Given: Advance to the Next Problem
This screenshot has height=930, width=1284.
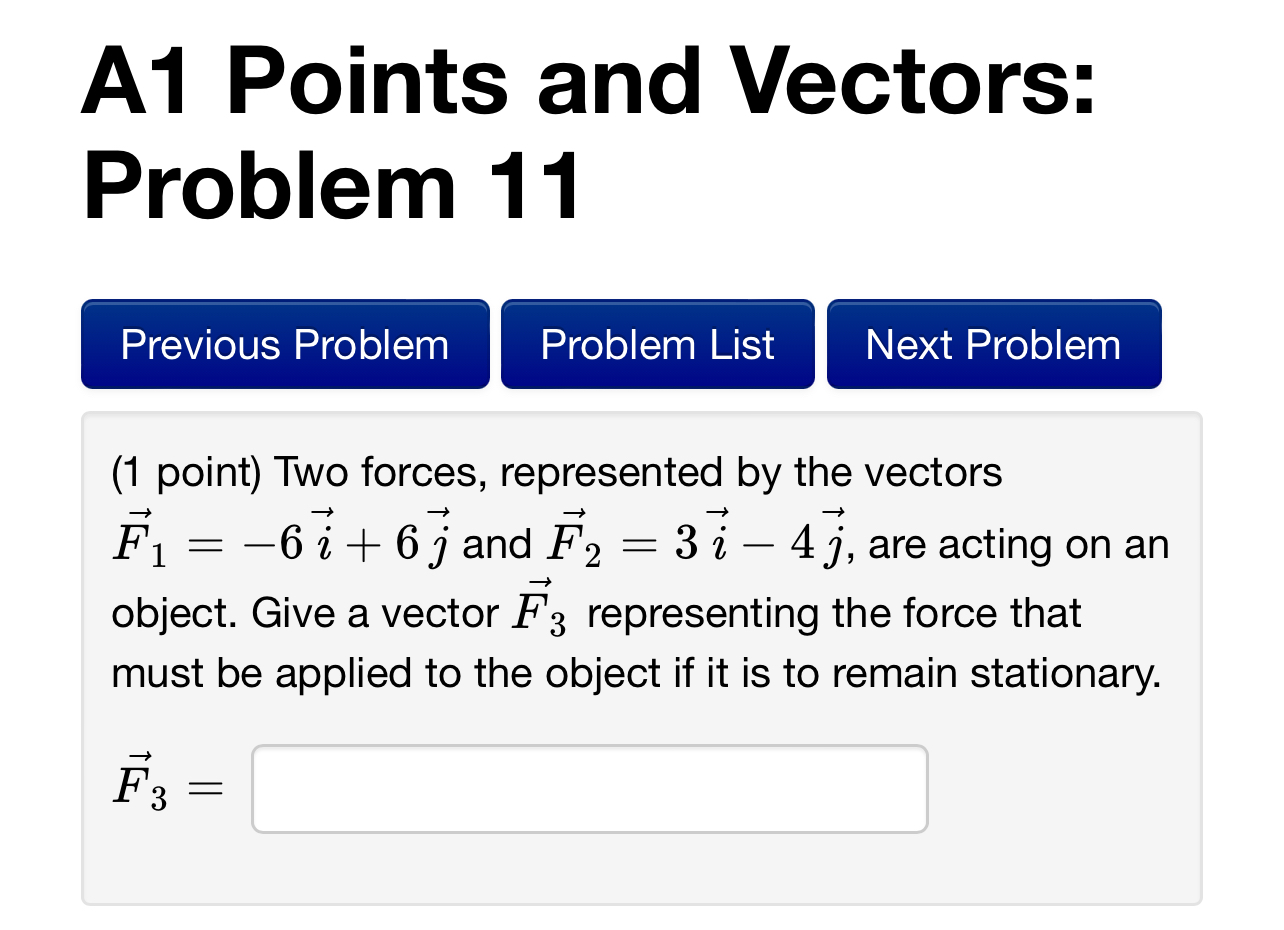Looking at the screenshot, I should 994,344.
